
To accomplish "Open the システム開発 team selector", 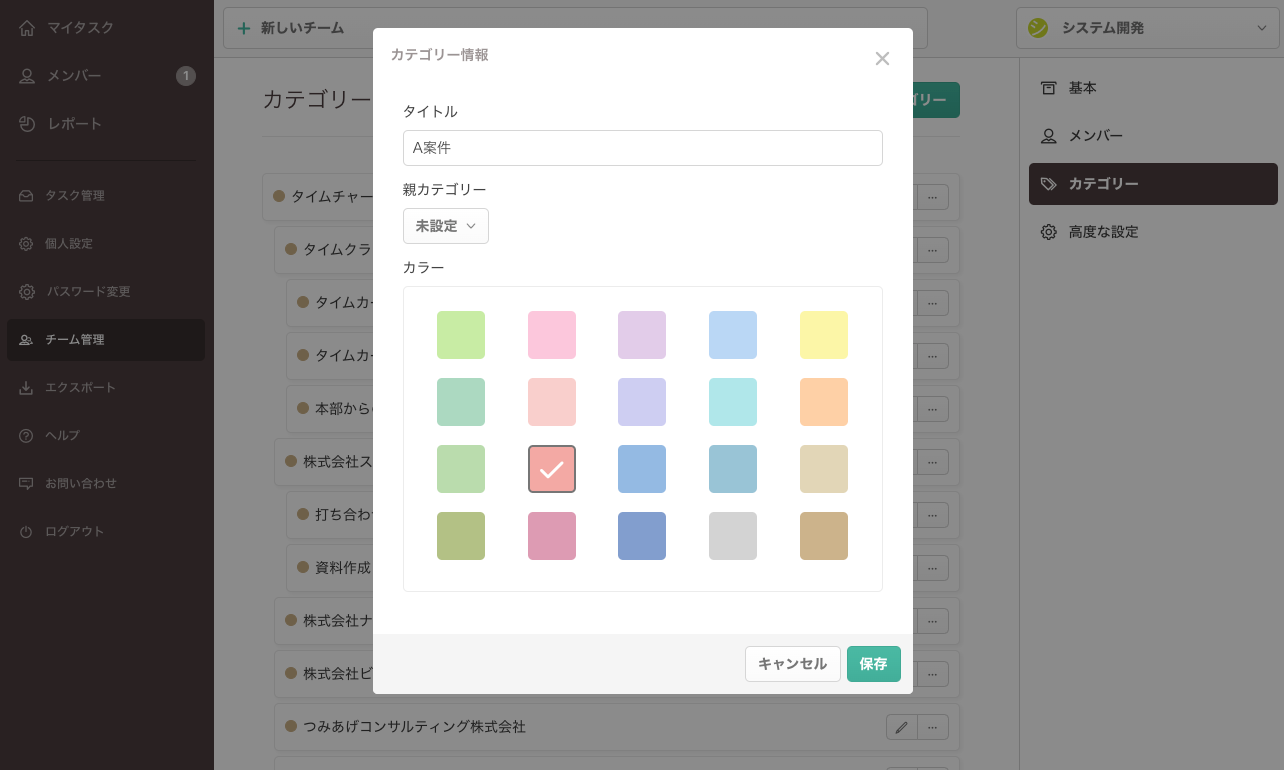I will click(x=1147, y=28).
